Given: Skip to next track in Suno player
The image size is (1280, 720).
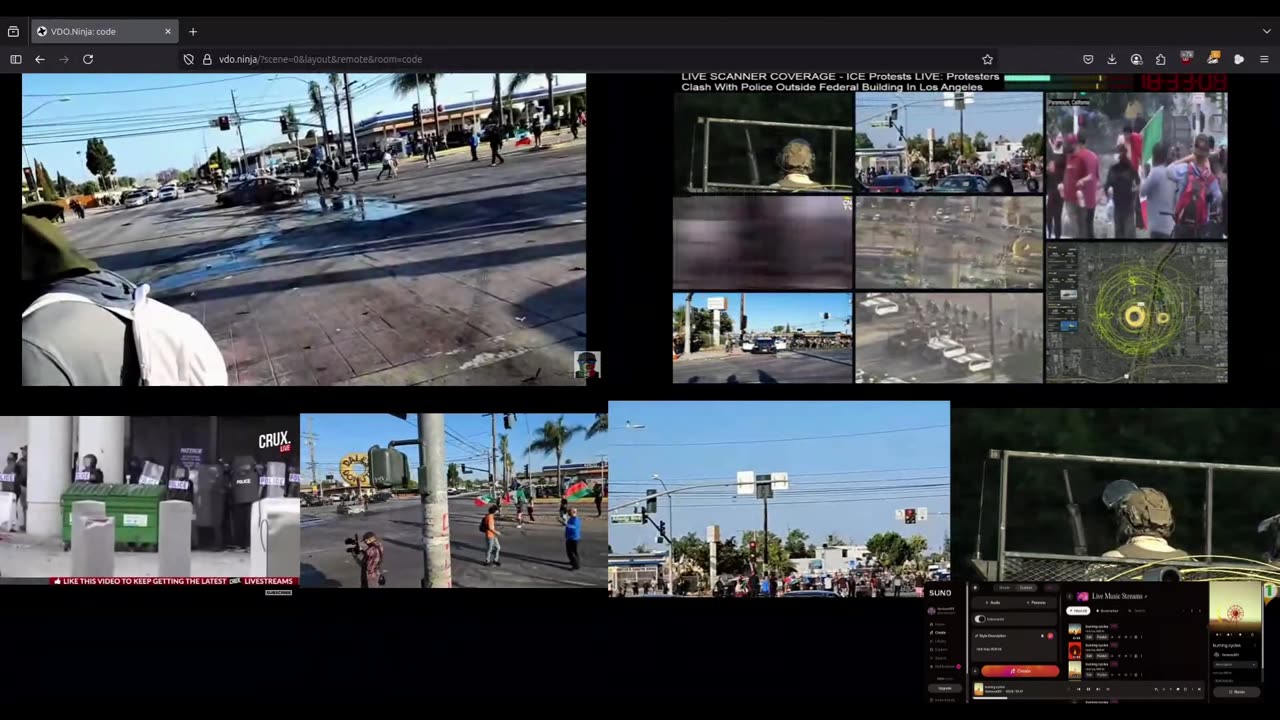Looking at the screenshot, I should pyautogui.click(x=1098, y=689).
